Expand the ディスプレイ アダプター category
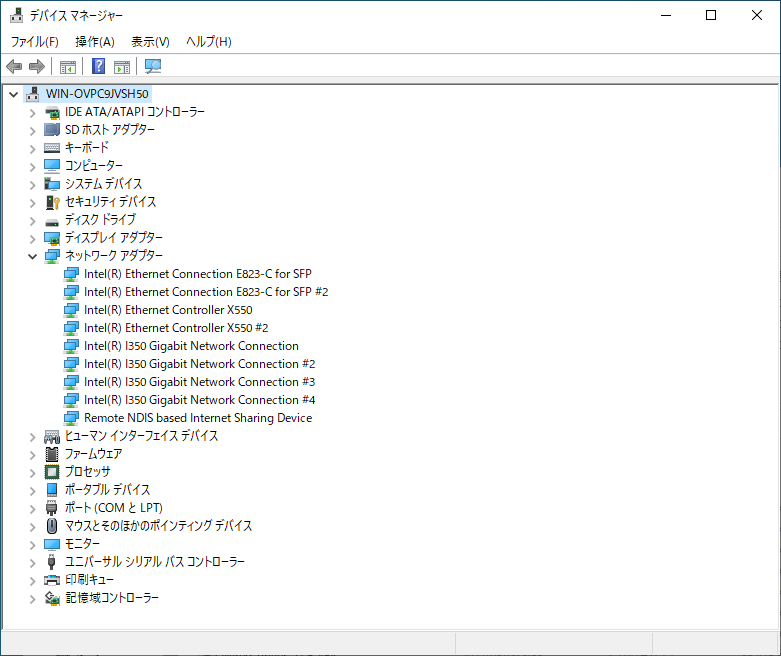Viewport: 781px width, 656px height. 32,238
